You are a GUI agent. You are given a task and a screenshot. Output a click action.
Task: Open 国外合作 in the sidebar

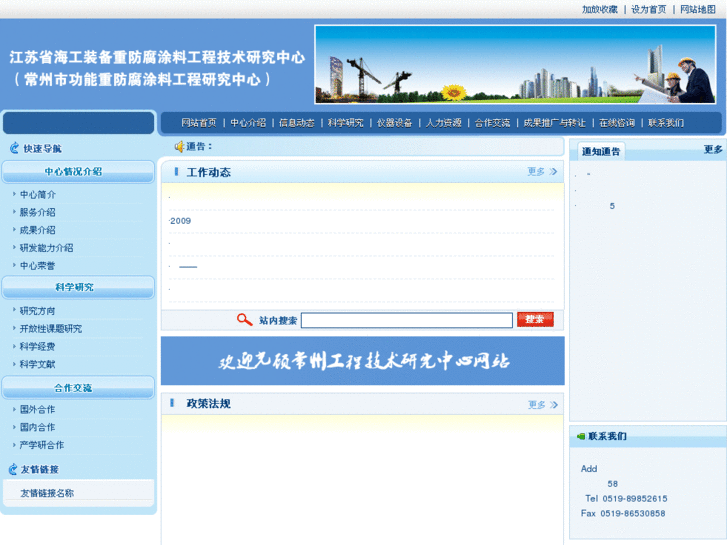click(38, 410)
